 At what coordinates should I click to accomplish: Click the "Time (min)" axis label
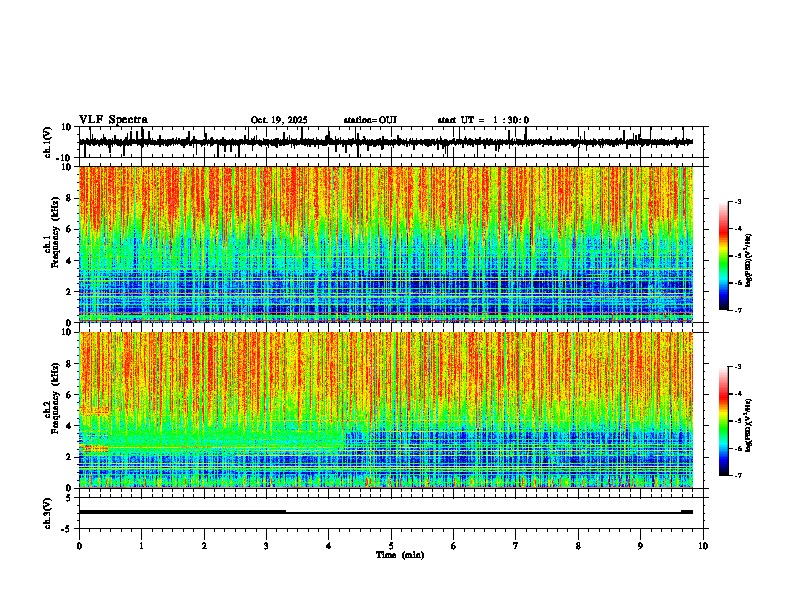coord(400,555)
